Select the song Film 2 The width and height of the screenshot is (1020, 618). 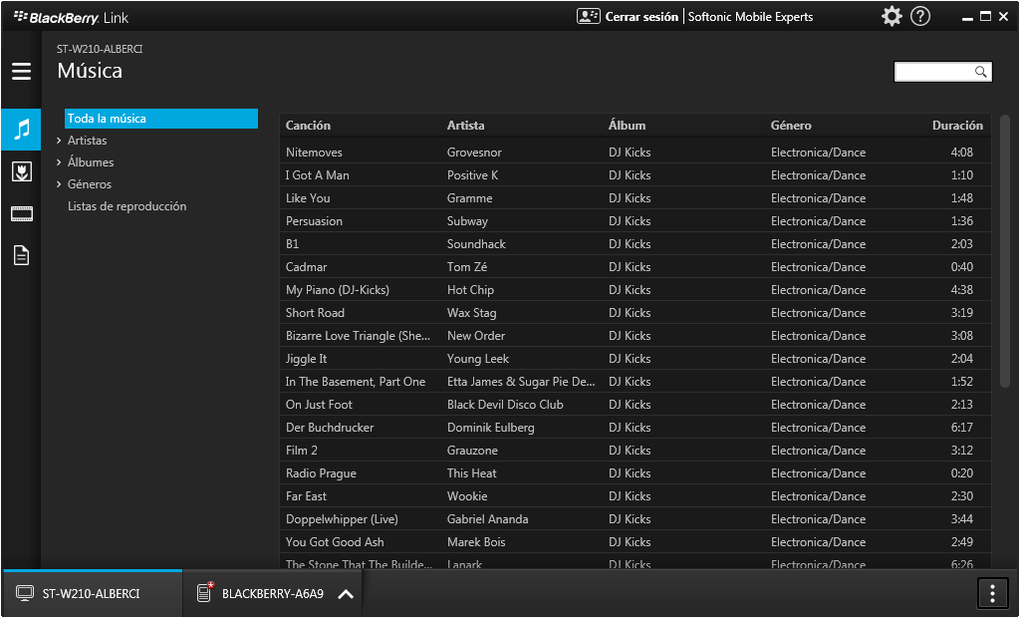tap(302, 450)
